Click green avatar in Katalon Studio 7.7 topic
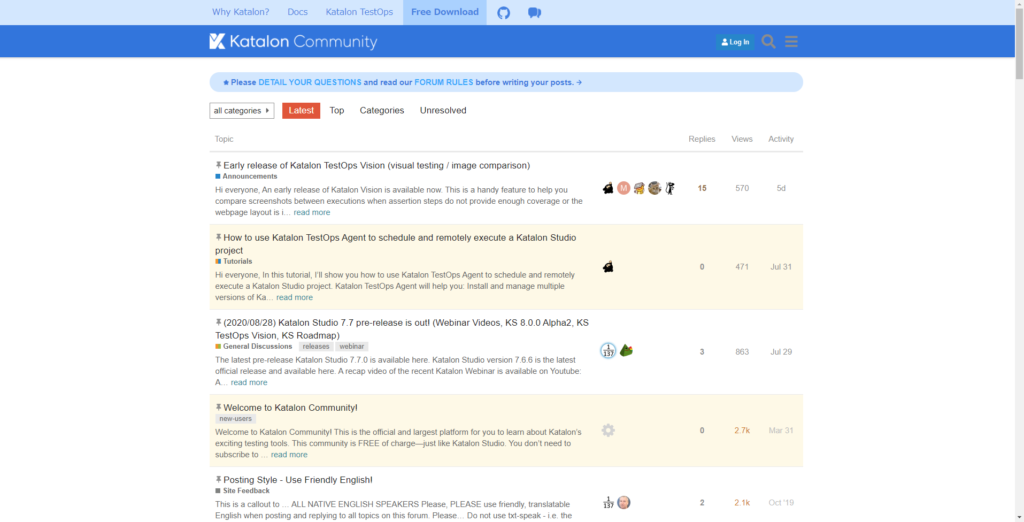1024x522 pixels. tap(626, 351)
